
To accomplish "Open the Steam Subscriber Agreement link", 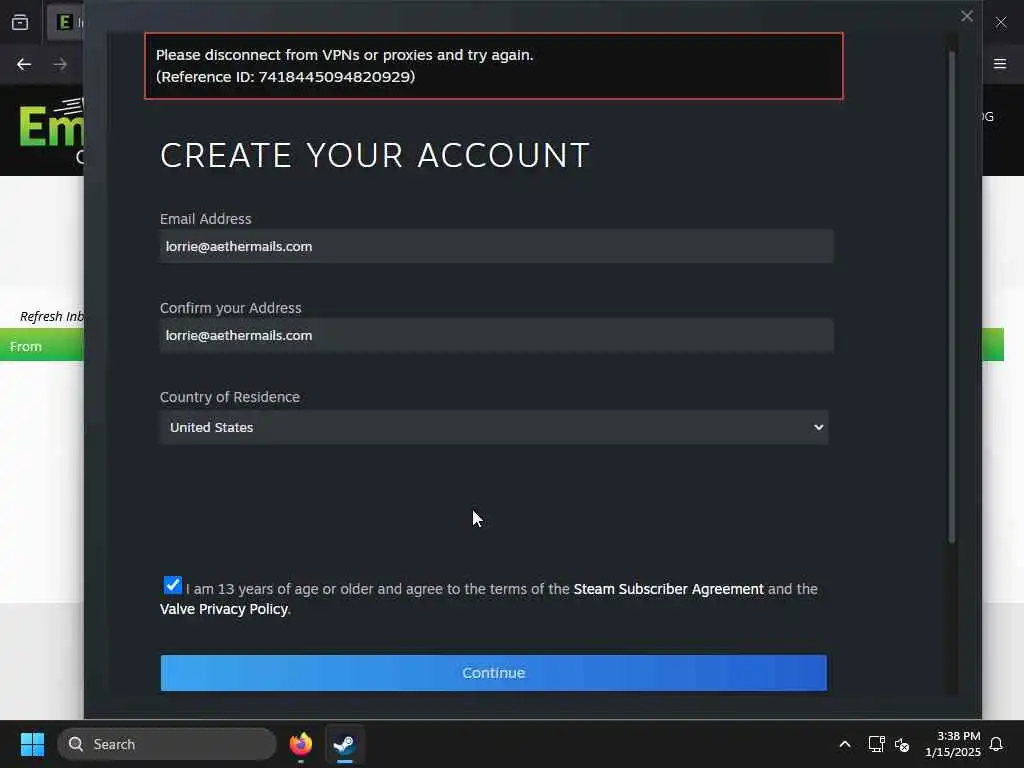I will pyautogui.click(x=668, y=589).
